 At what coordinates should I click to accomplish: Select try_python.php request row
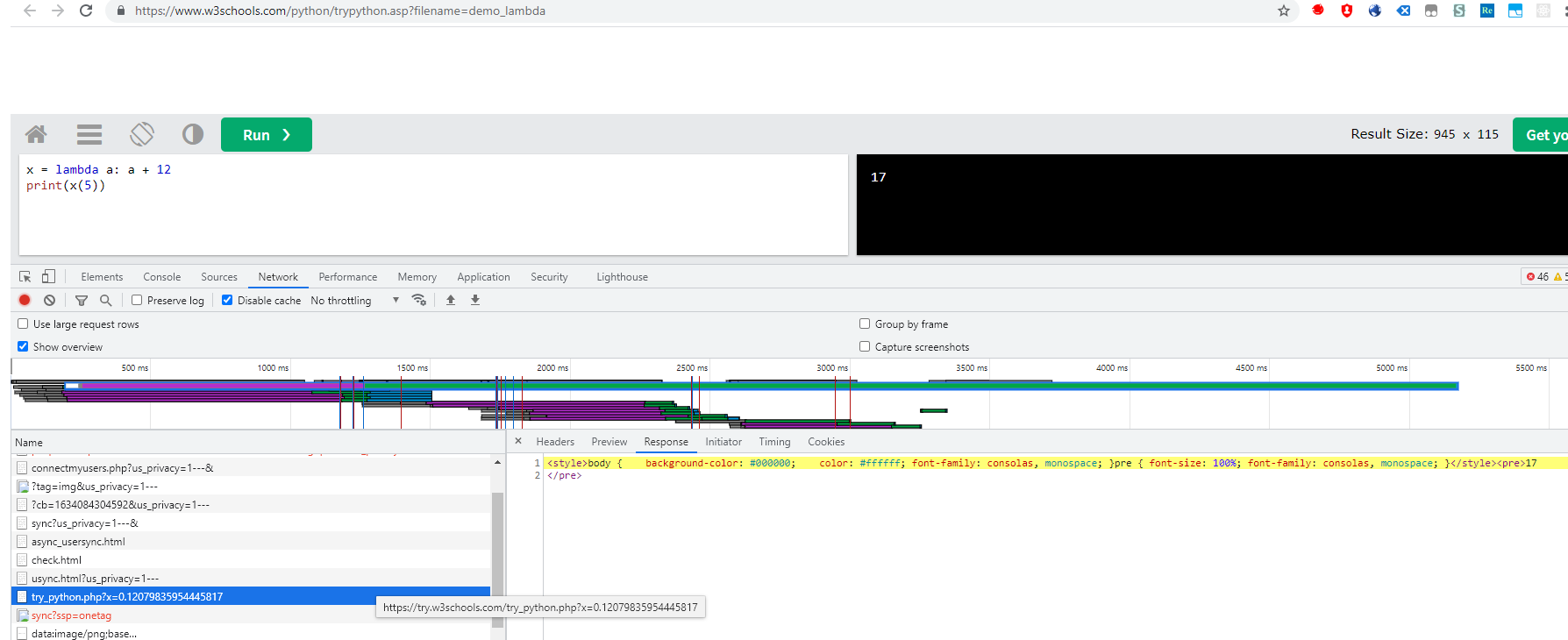tap(251, 596)
